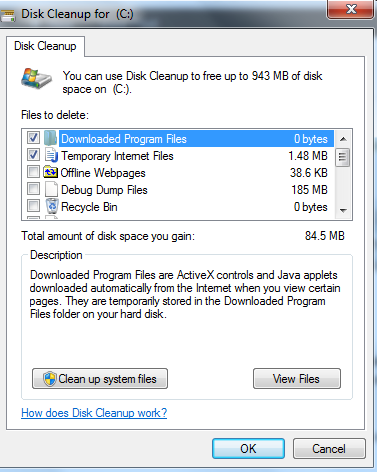
Task: Select the Disk Cleanup tab
Action: click(45, 46)
